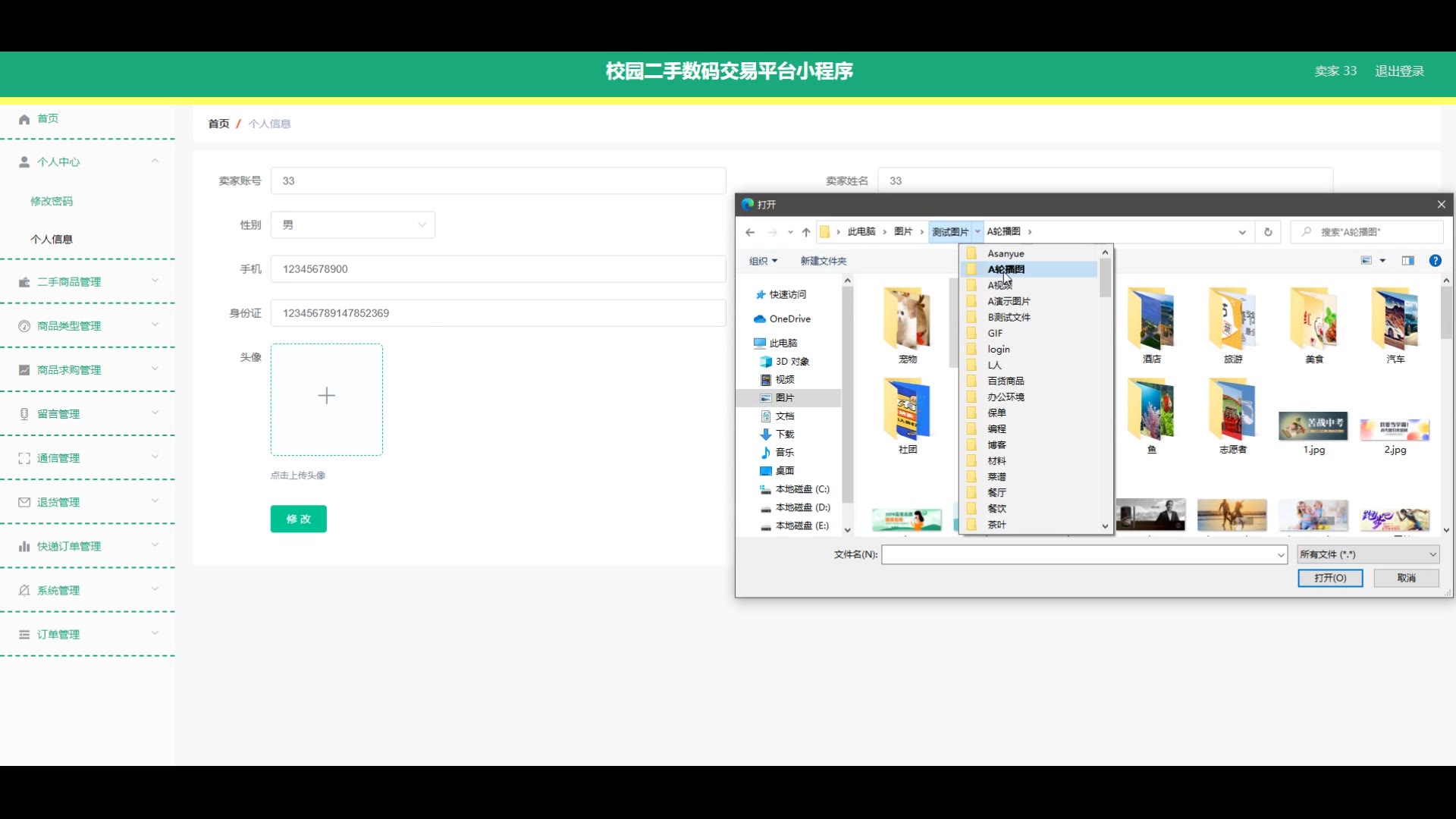Image resolution: width=1456 pixels, height=819 pixels.
Task: Expand the 二手商品管理 chevron
Action: coord(155,281)
